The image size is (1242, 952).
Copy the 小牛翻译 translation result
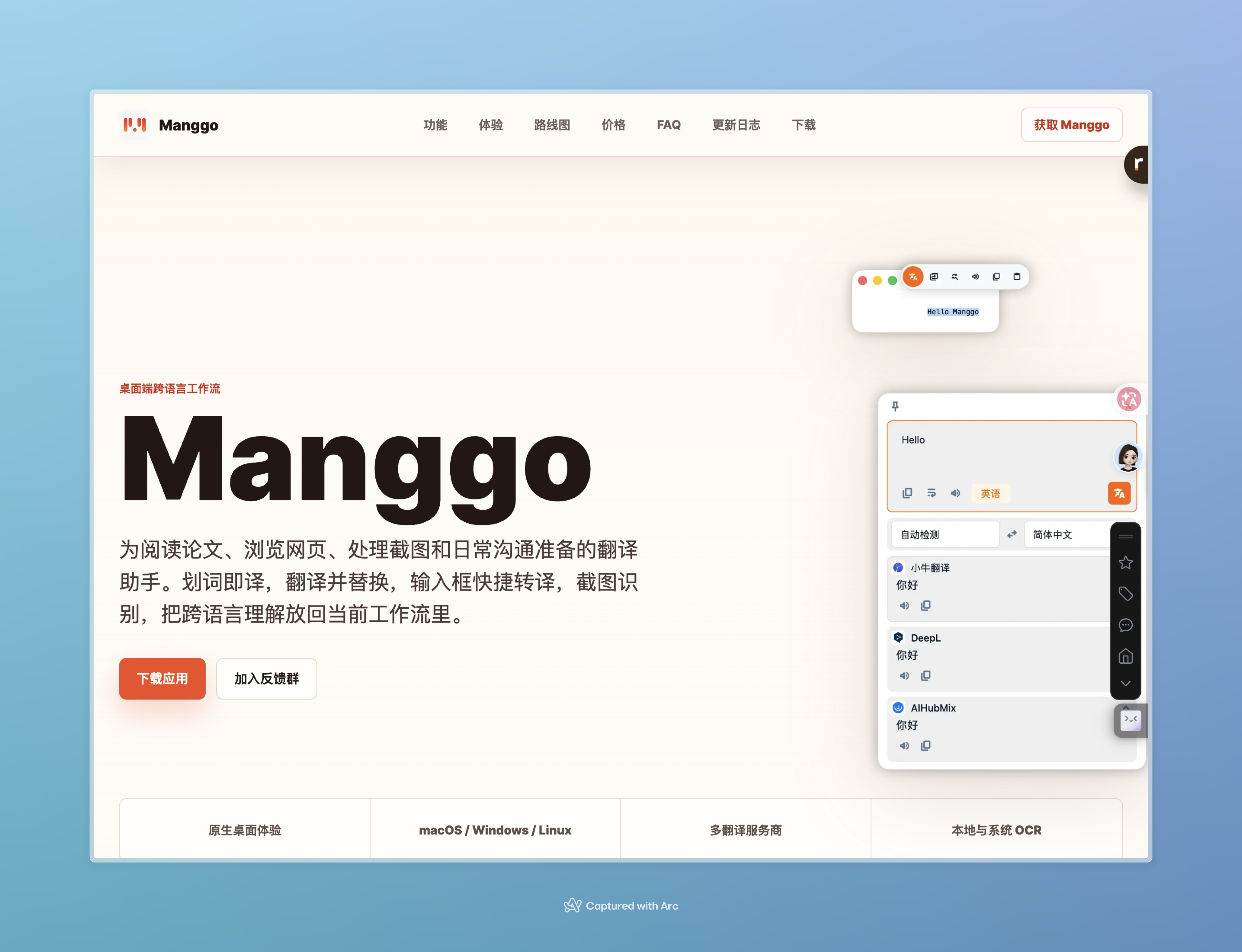pyautogui.click(x=926, y=606)
